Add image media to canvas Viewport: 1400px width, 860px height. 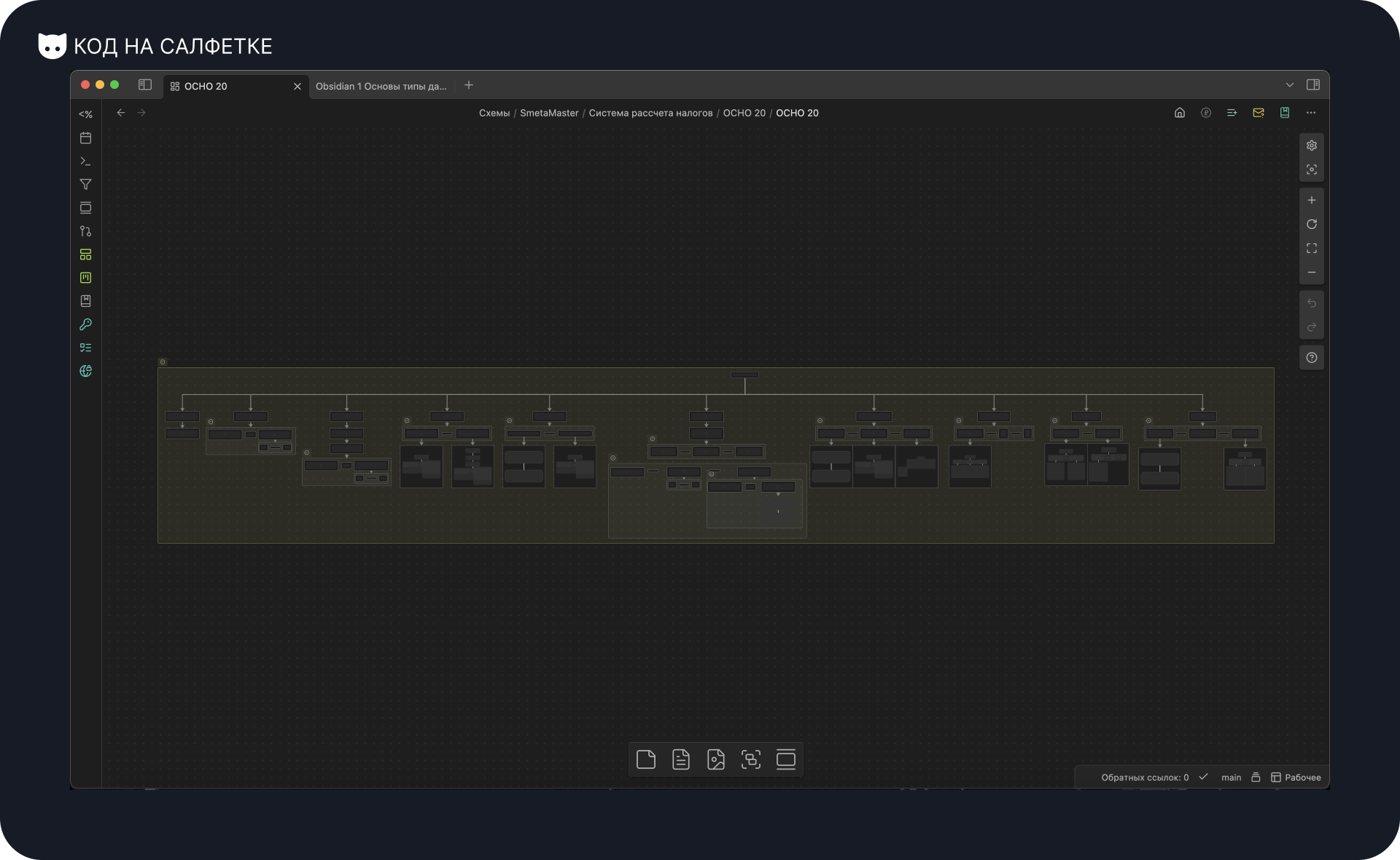point(715,759)
